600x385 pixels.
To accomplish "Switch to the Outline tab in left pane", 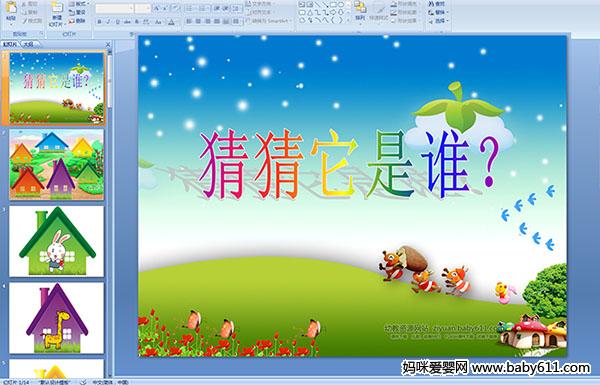I will [x=29, y=44].
